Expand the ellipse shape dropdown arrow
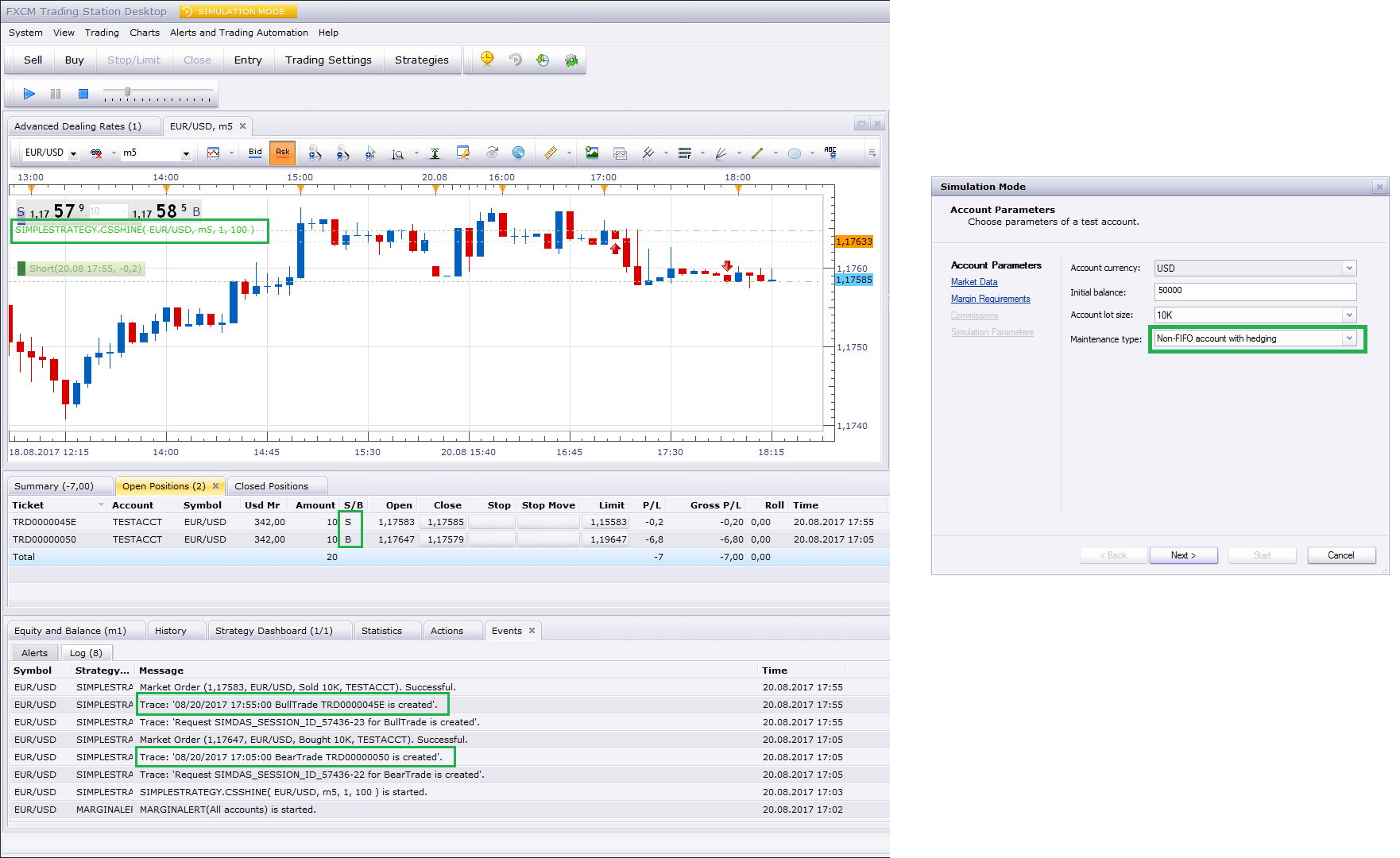Viewport: 1400px width, 858px height. point(812,153)
